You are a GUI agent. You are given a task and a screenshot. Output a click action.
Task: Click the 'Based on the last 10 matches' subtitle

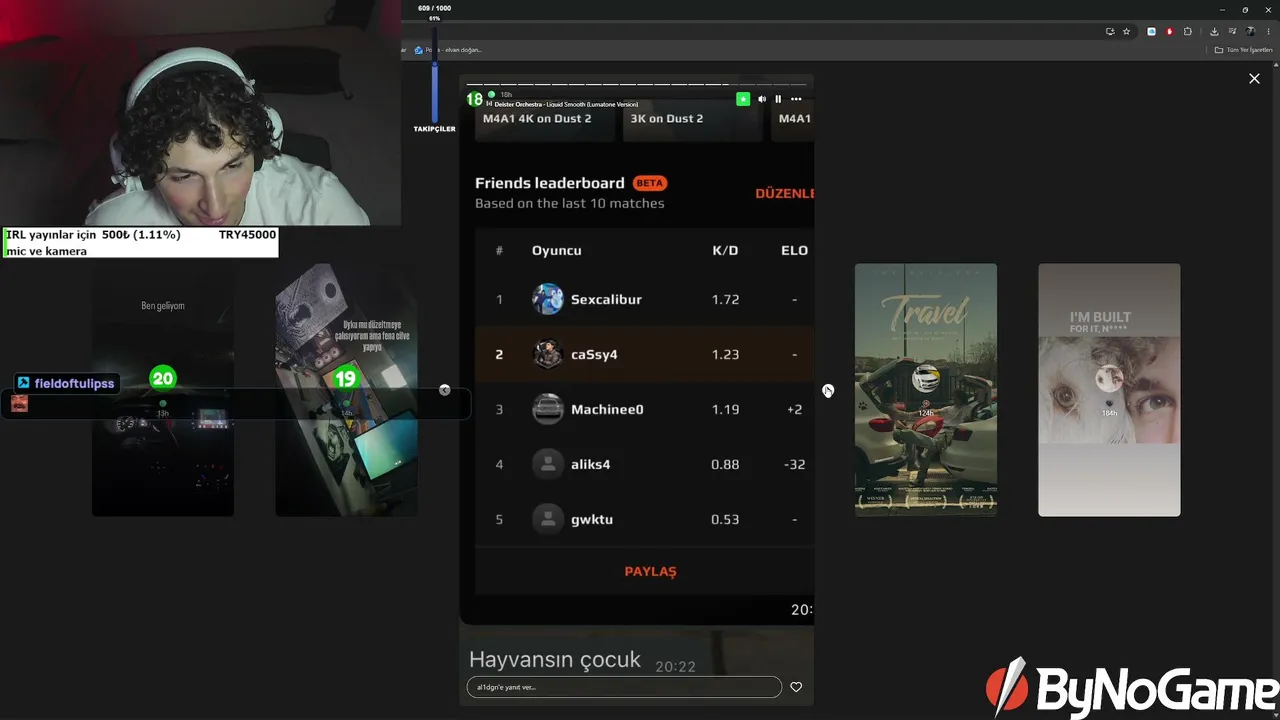(570, 203)
